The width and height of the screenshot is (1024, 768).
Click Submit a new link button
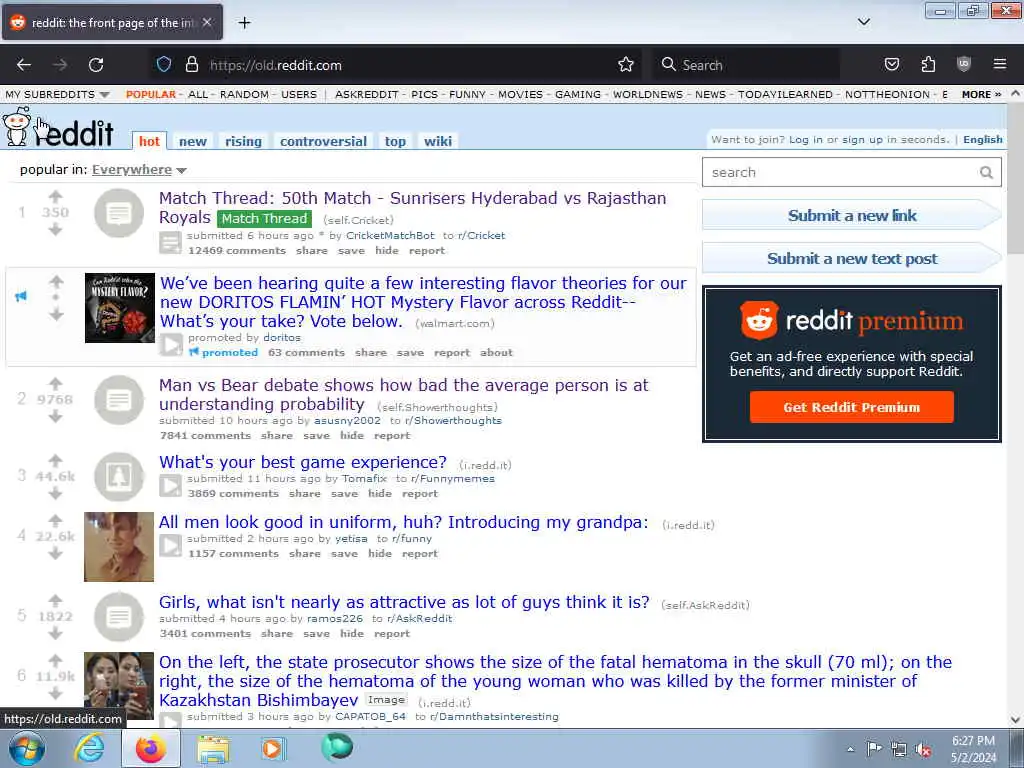point(852,216)
